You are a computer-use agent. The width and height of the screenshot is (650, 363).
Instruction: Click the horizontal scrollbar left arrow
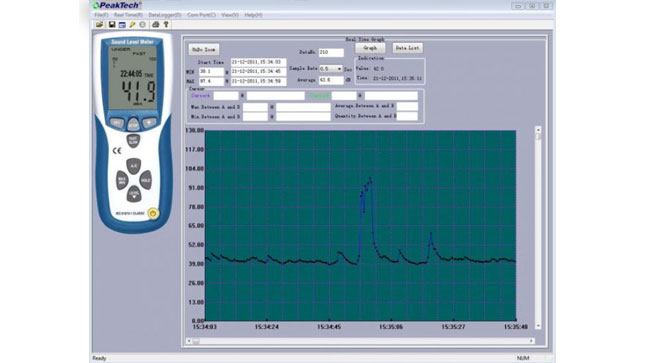click(x=189, y=341)
